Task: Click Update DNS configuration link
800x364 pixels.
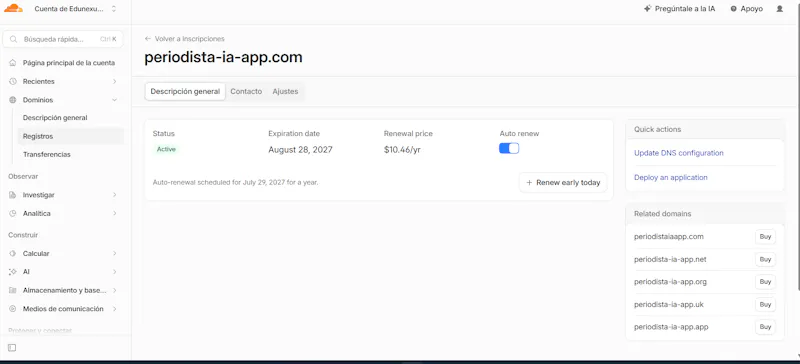Action: click(679, 153)
